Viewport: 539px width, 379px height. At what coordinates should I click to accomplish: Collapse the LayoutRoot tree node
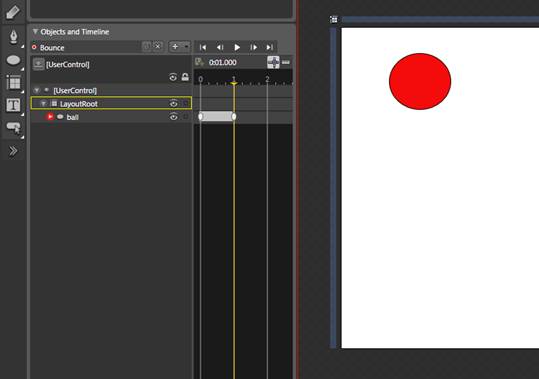(43, 103)
